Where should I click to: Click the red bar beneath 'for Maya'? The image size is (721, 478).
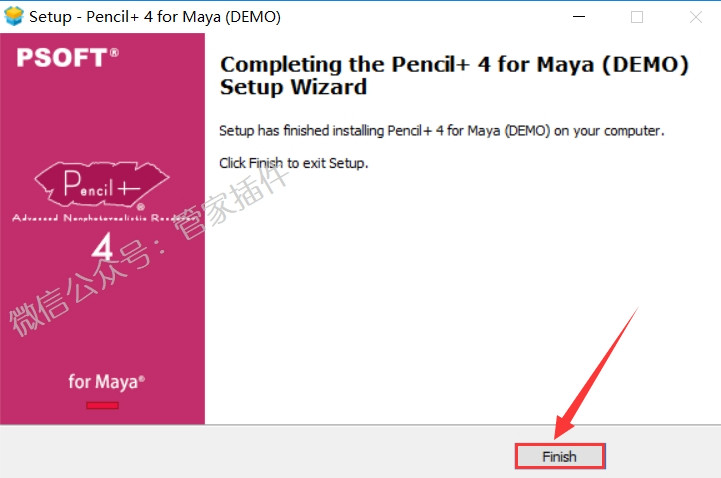pyautogui.click(x=103, y=405)
